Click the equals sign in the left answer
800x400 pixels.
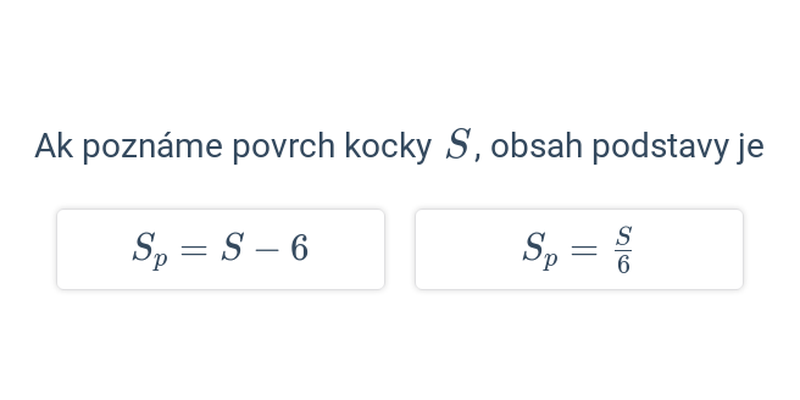[193, 250]
